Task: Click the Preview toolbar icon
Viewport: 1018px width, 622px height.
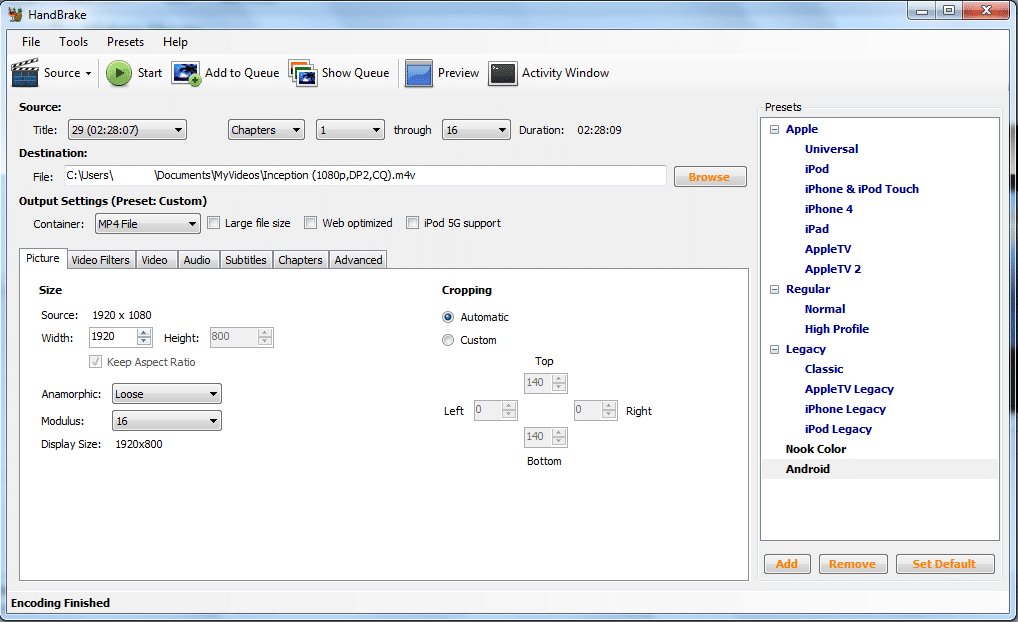Action: pyautogui.click(x=419, y=73)
